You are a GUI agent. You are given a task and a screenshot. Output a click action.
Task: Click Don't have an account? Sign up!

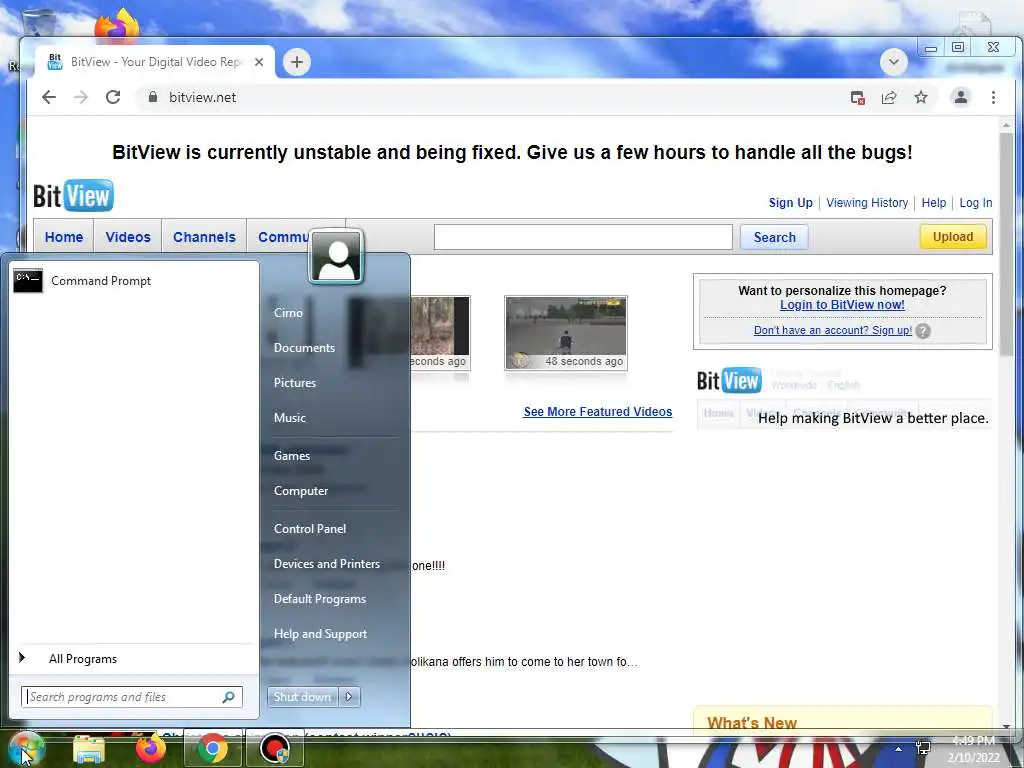833,330
